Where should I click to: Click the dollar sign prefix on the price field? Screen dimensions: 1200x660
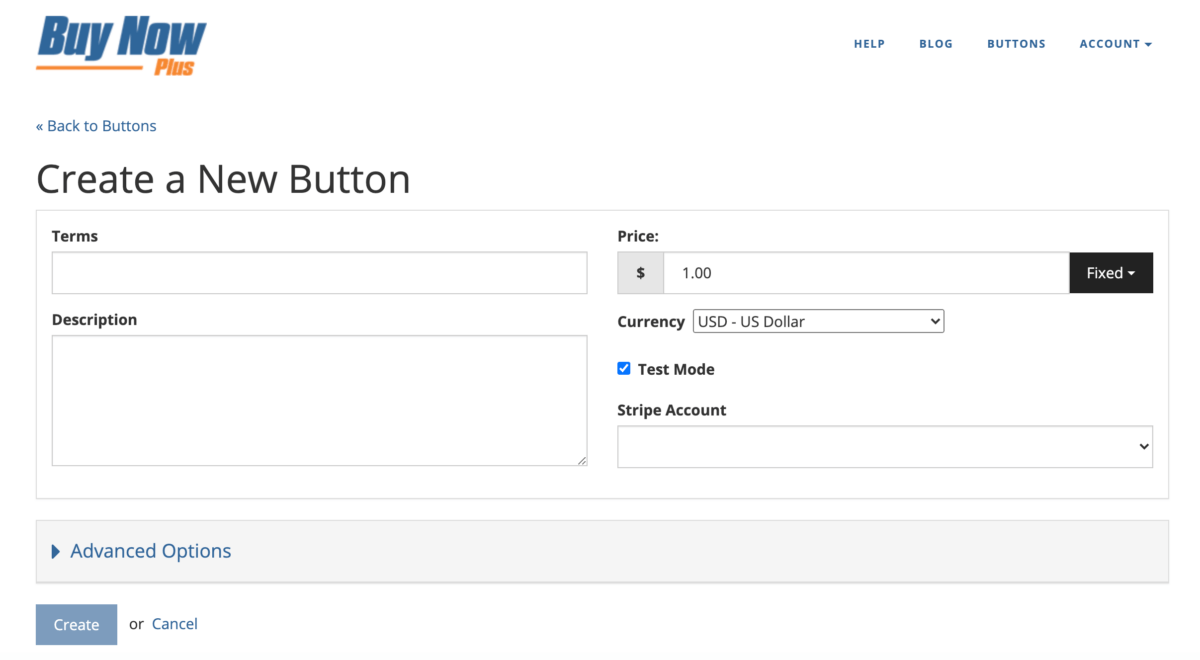pos(640,272)
